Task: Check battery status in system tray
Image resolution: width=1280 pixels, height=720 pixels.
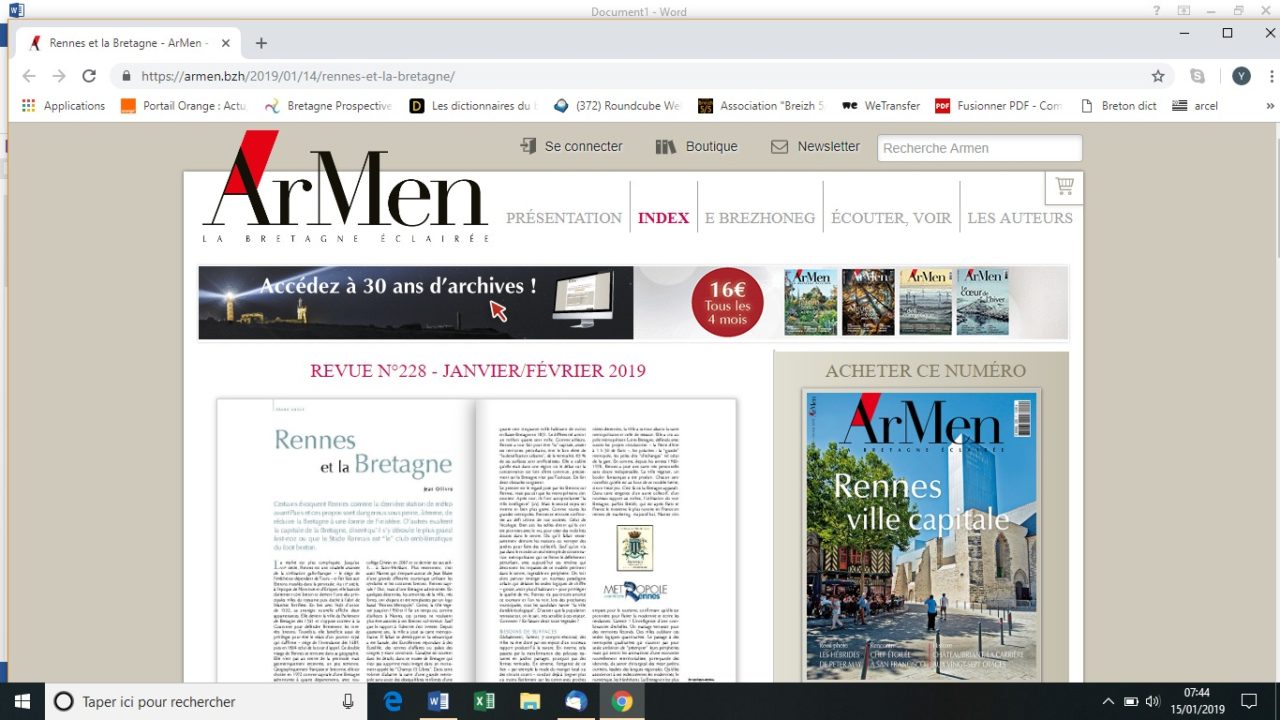Action: [1131, 701]
